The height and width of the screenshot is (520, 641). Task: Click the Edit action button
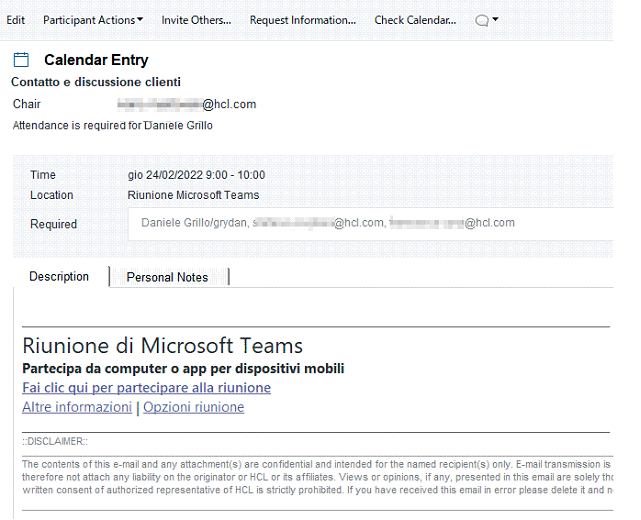[16, 20]
